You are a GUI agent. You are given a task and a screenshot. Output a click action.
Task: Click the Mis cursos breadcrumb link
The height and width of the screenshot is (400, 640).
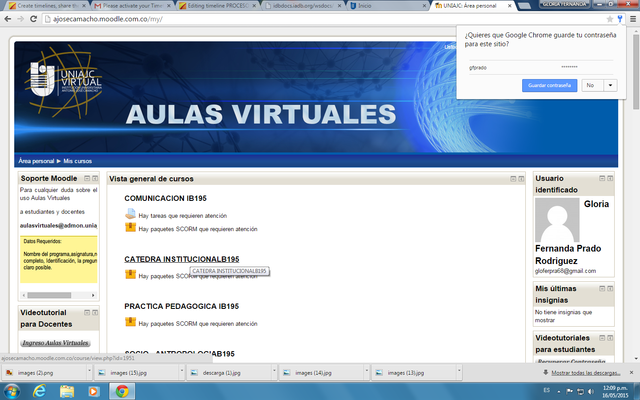(x=78, y=161)
